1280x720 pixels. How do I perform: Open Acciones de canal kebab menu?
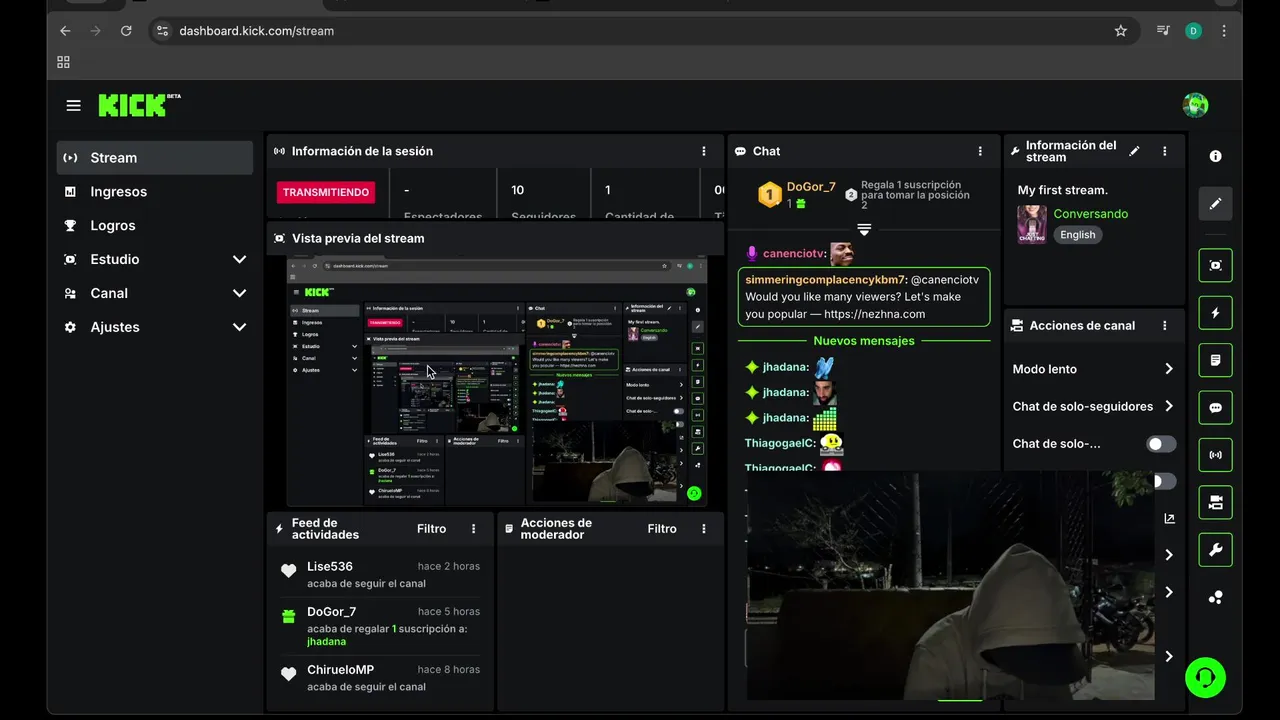tap(1165, 325)
